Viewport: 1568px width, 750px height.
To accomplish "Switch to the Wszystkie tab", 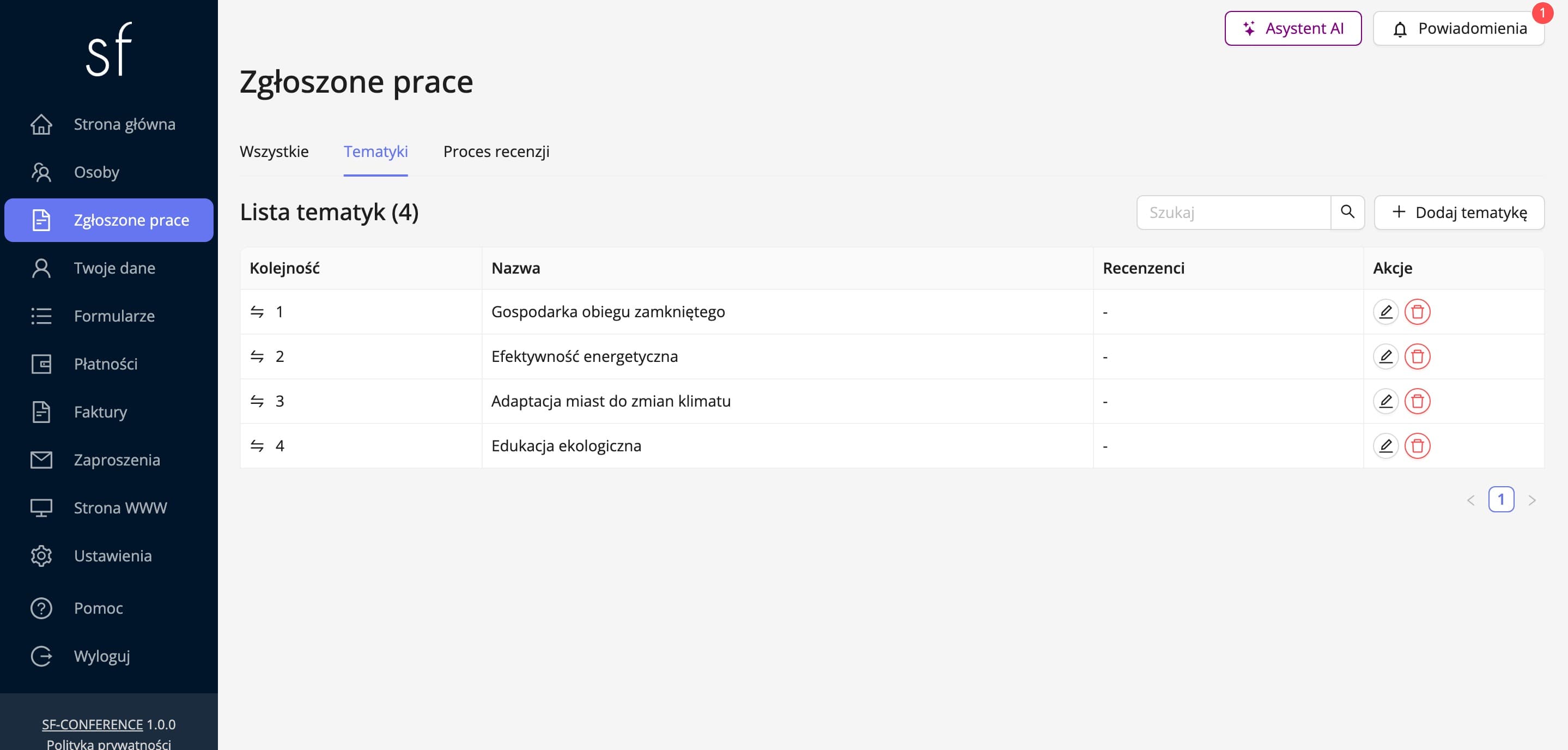I will (274, 151).
